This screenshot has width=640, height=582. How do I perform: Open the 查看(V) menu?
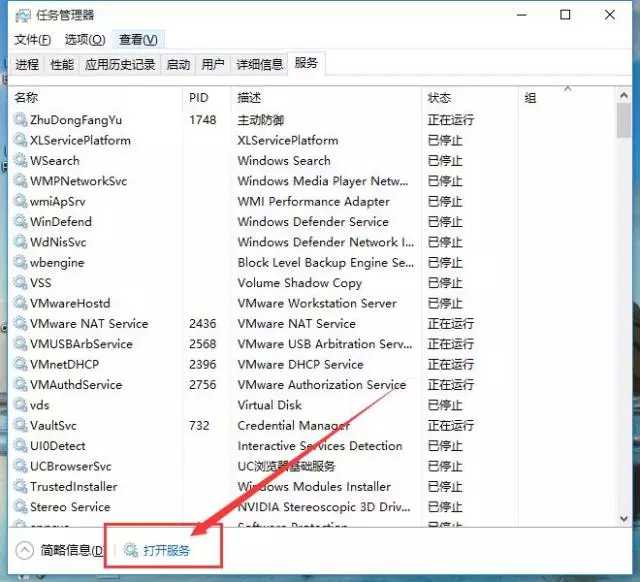pyautogui.click(x=138, y=40)
